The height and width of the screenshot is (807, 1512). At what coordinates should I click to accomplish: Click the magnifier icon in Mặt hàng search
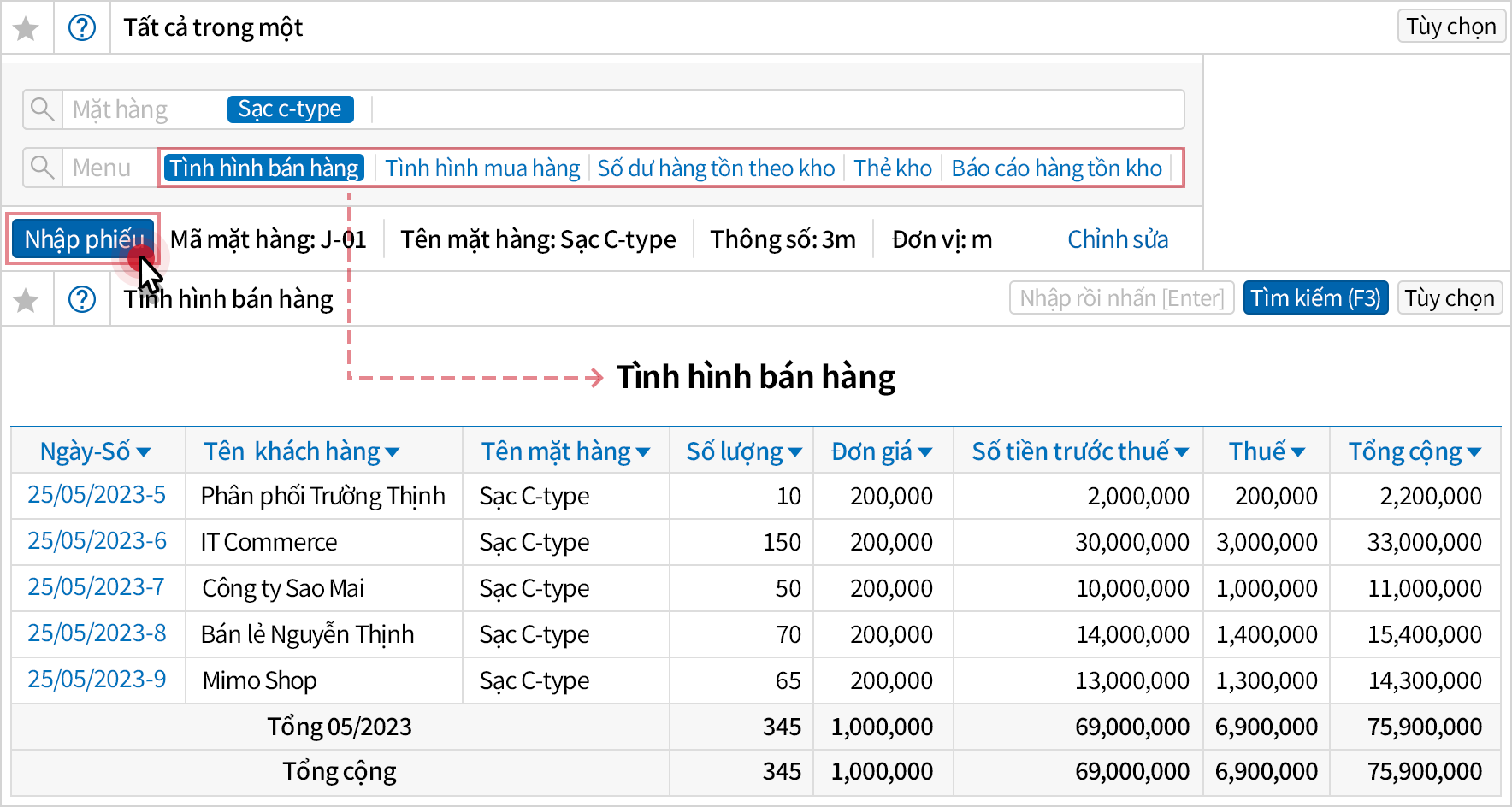tap(42, 109)
